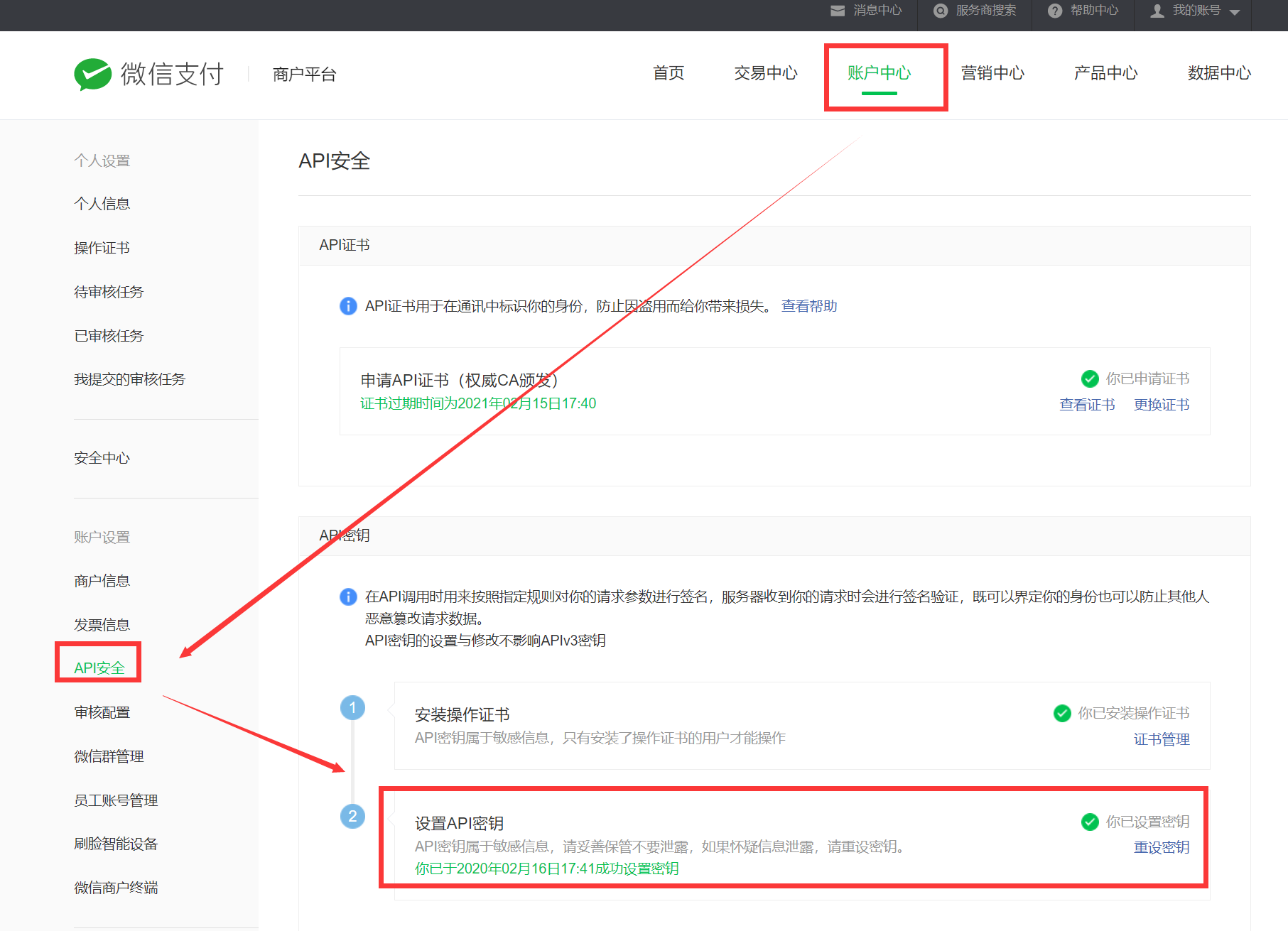Click the 重设密钥 link

[1161, 847]
